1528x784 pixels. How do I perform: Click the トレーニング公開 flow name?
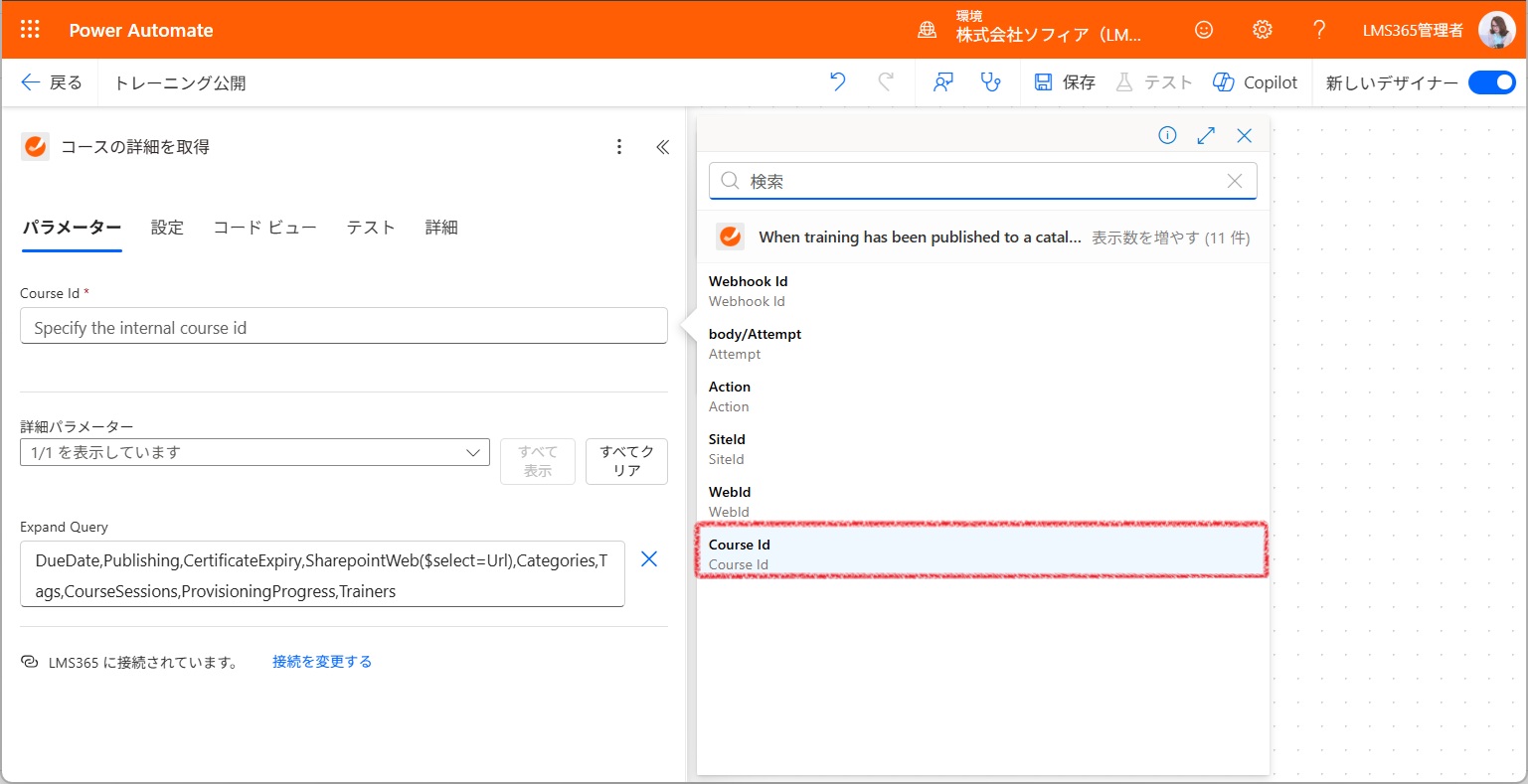point(180,82)
